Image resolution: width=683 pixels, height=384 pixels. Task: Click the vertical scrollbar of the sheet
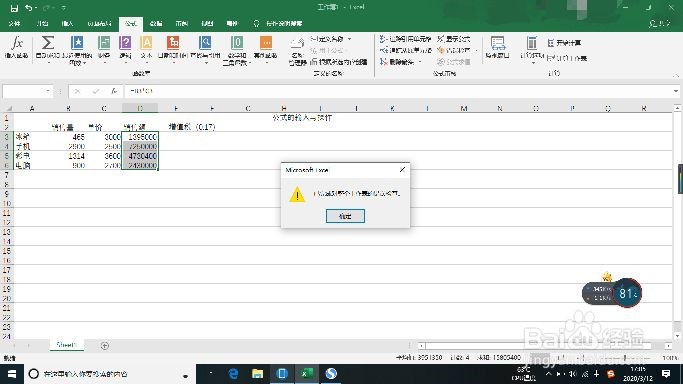click(677, 222)
